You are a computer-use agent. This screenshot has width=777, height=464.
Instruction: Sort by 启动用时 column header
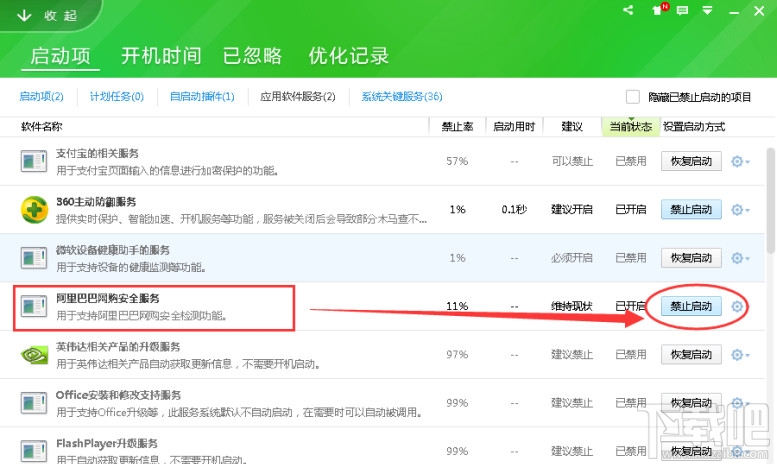pos(514,127)
